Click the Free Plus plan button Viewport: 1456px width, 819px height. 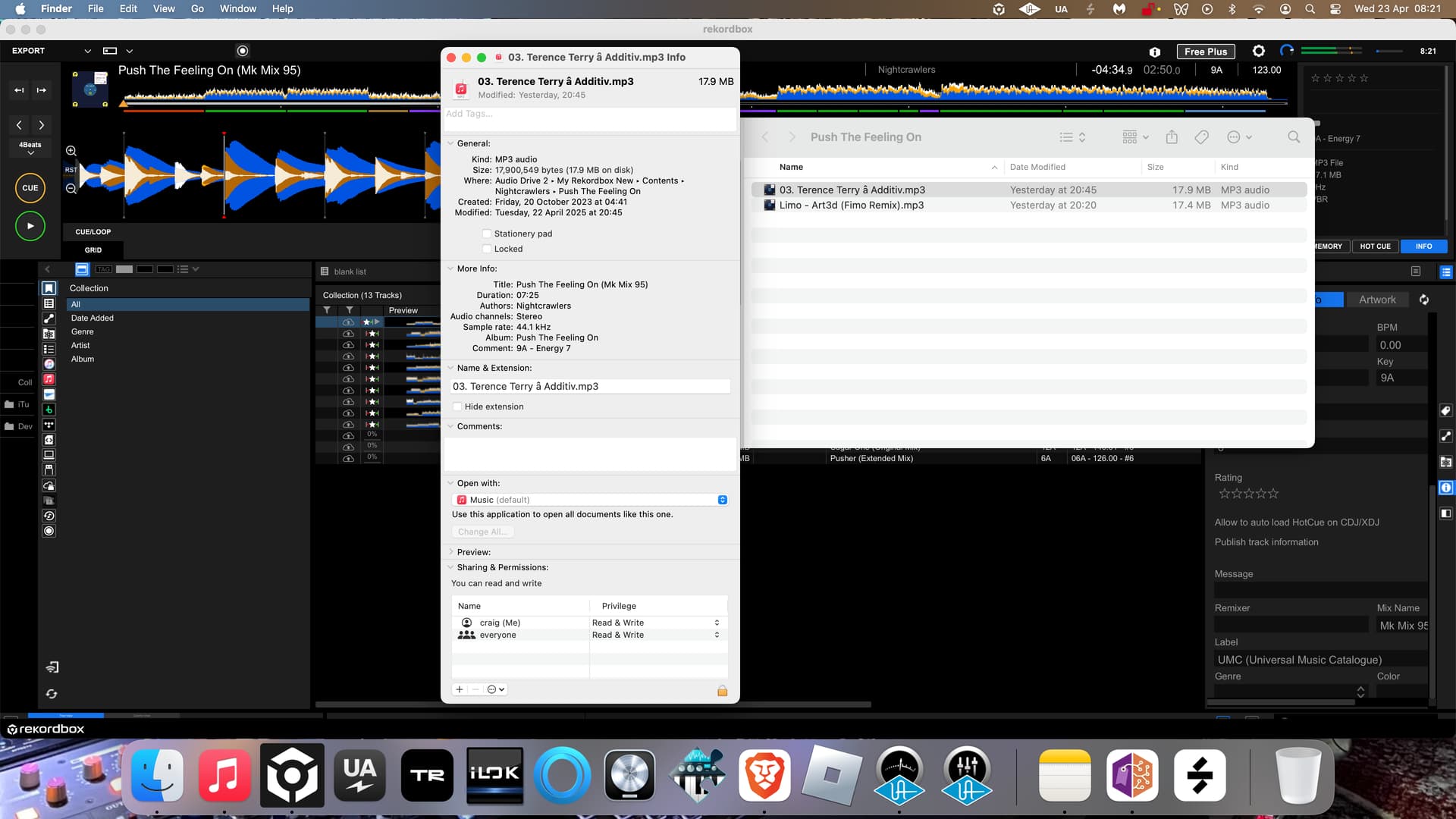pos(1205,52)
